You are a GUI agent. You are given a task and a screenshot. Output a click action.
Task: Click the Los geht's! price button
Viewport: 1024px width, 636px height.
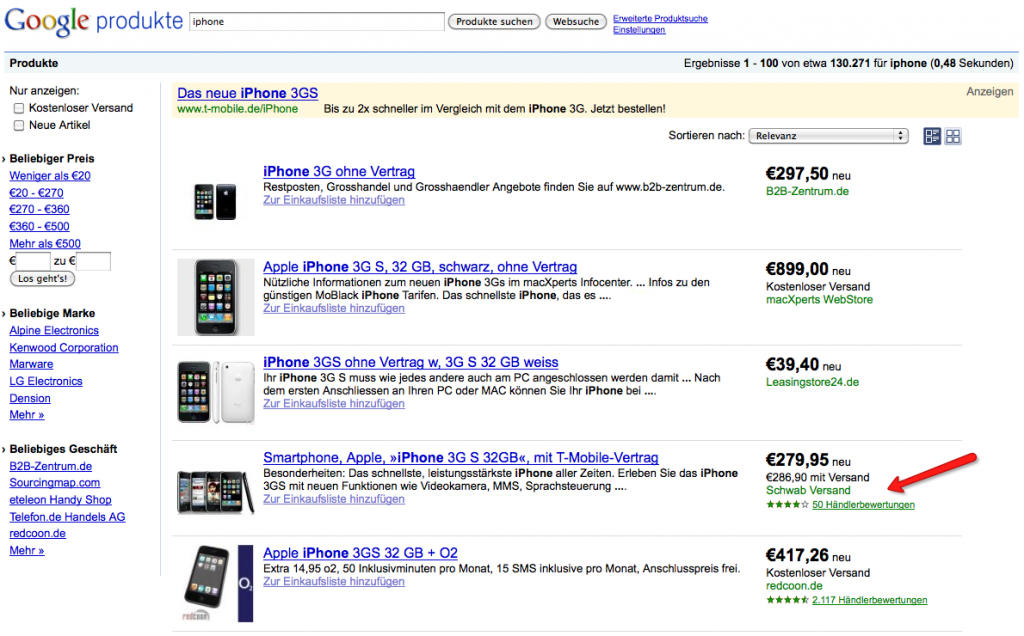click(x=42, y=279)
